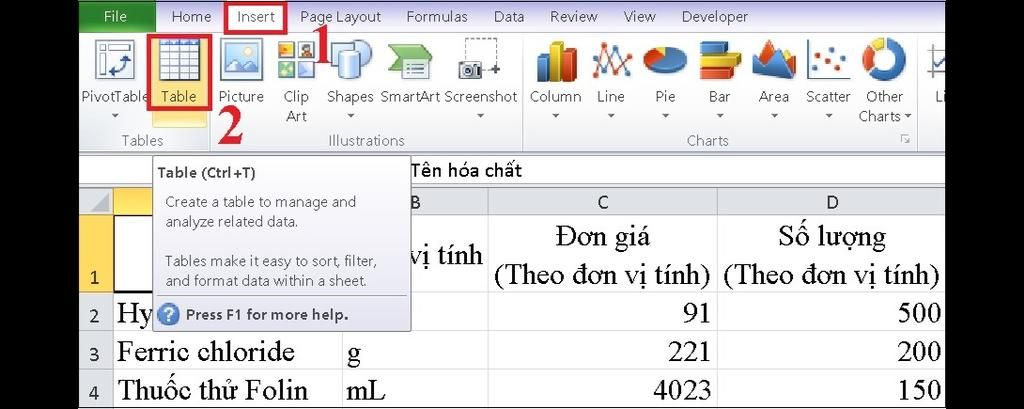Select the cell containing 500
This screenshot has width=1024, height=409.
(831, 312)
